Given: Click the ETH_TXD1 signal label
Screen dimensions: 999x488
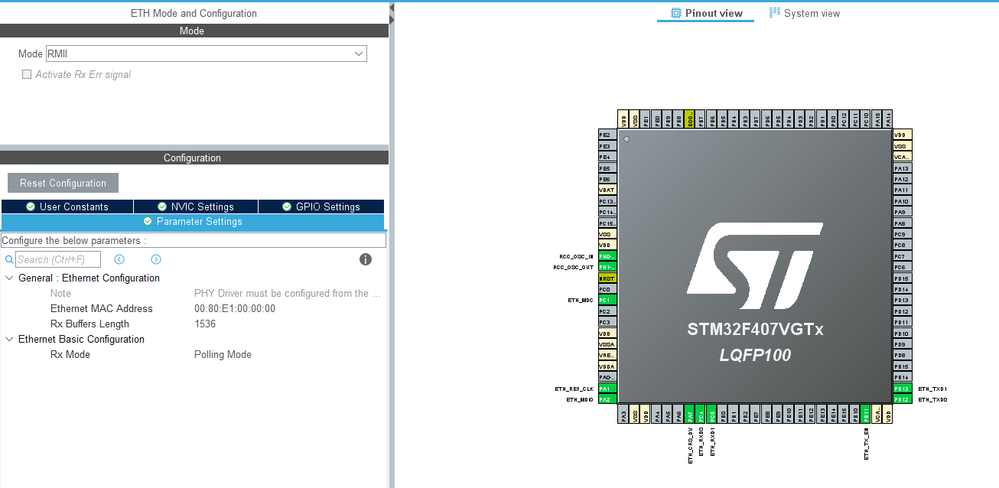Looking at the screenshot, I should [x=933, y=389].
